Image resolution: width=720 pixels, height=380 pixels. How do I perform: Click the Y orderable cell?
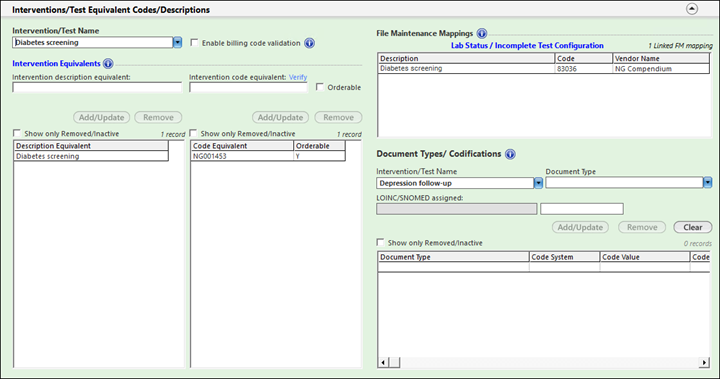coord(319,156)
